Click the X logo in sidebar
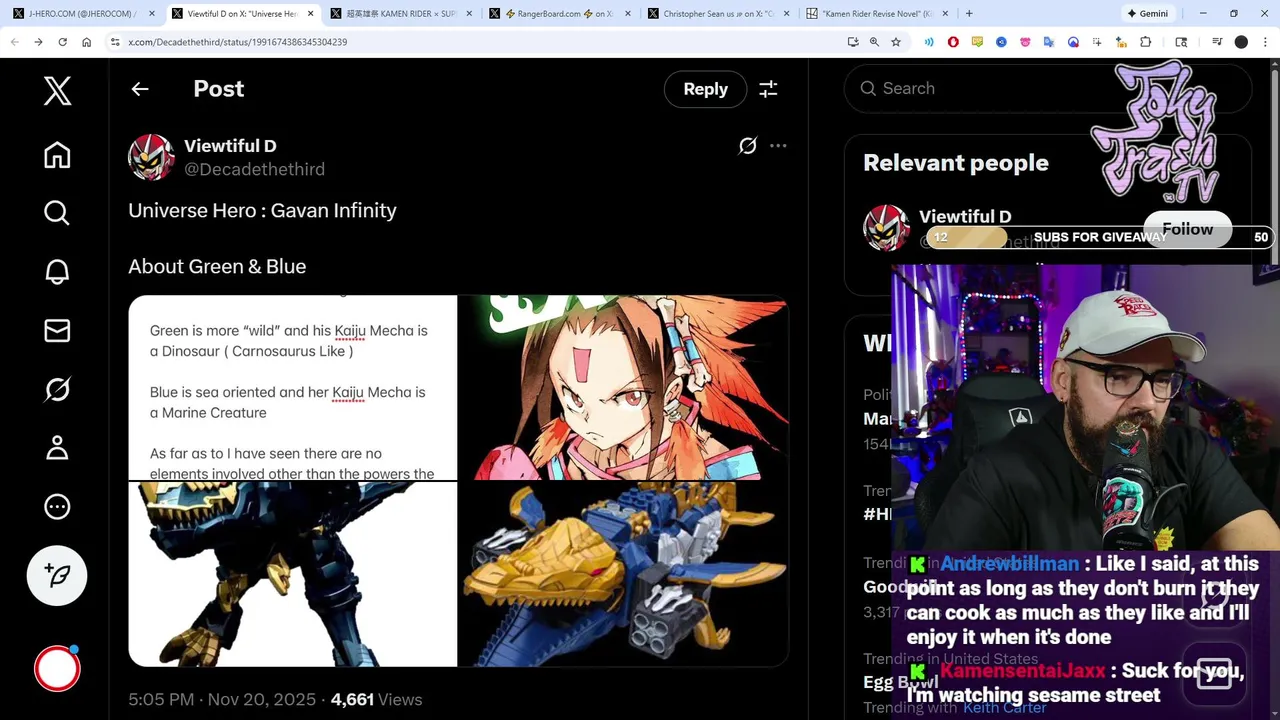1280x720 pixels. click(57, 91)
